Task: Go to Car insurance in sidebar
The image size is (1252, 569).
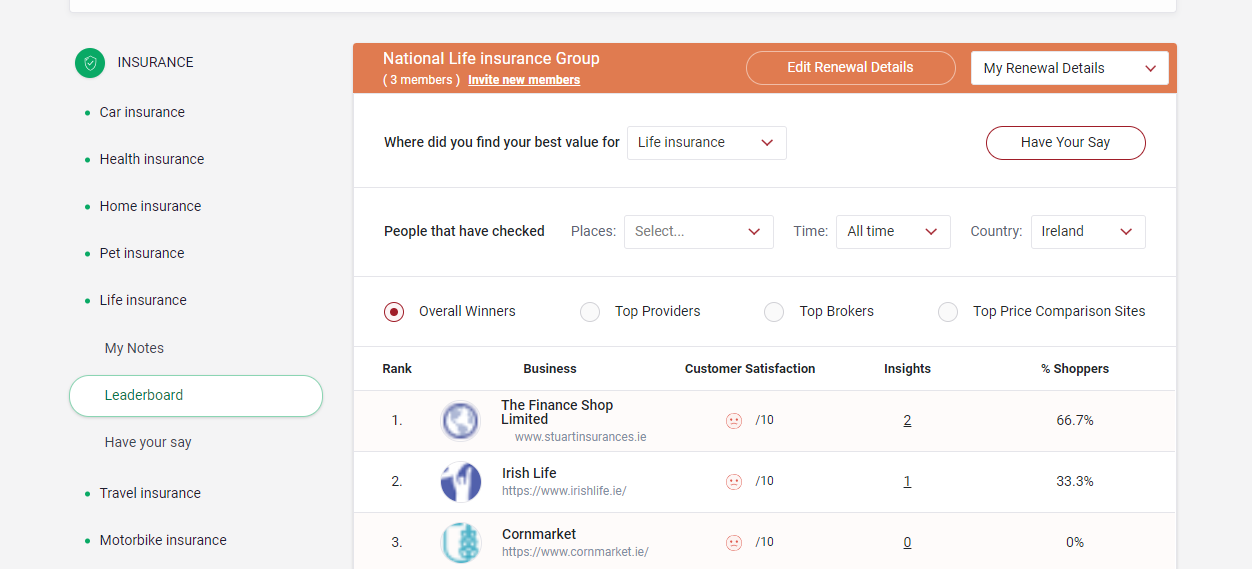Action: (142, 113)
